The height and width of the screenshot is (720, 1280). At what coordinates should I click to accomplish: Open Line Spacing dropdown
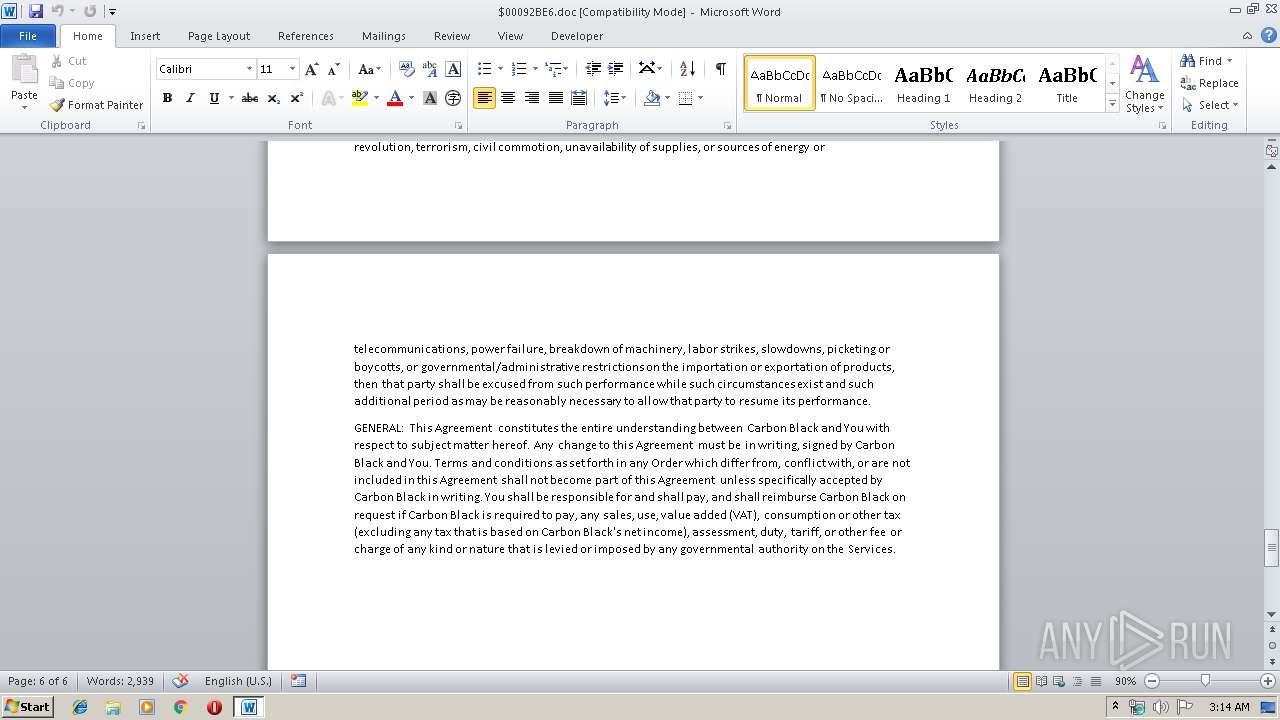(x=615, y=98)
